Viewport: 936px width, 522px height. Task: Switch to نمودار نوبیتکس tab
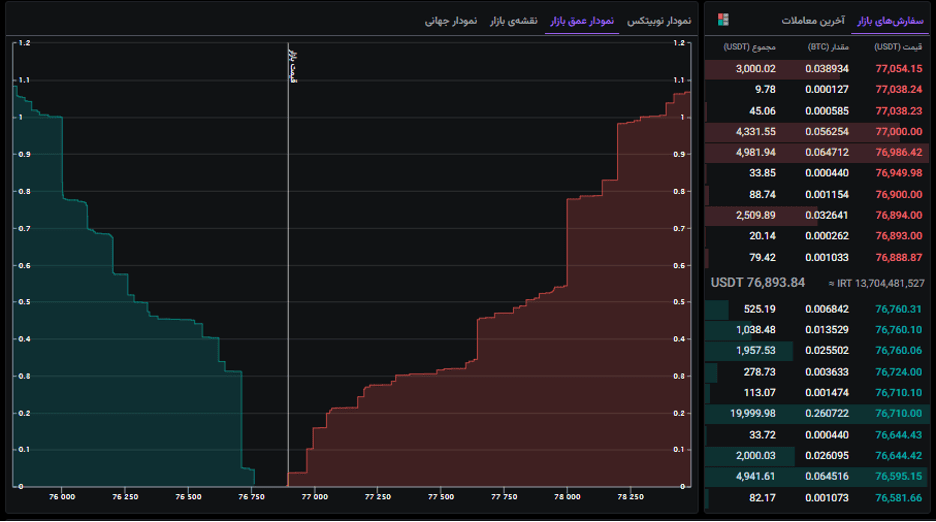tap(658, 21)
